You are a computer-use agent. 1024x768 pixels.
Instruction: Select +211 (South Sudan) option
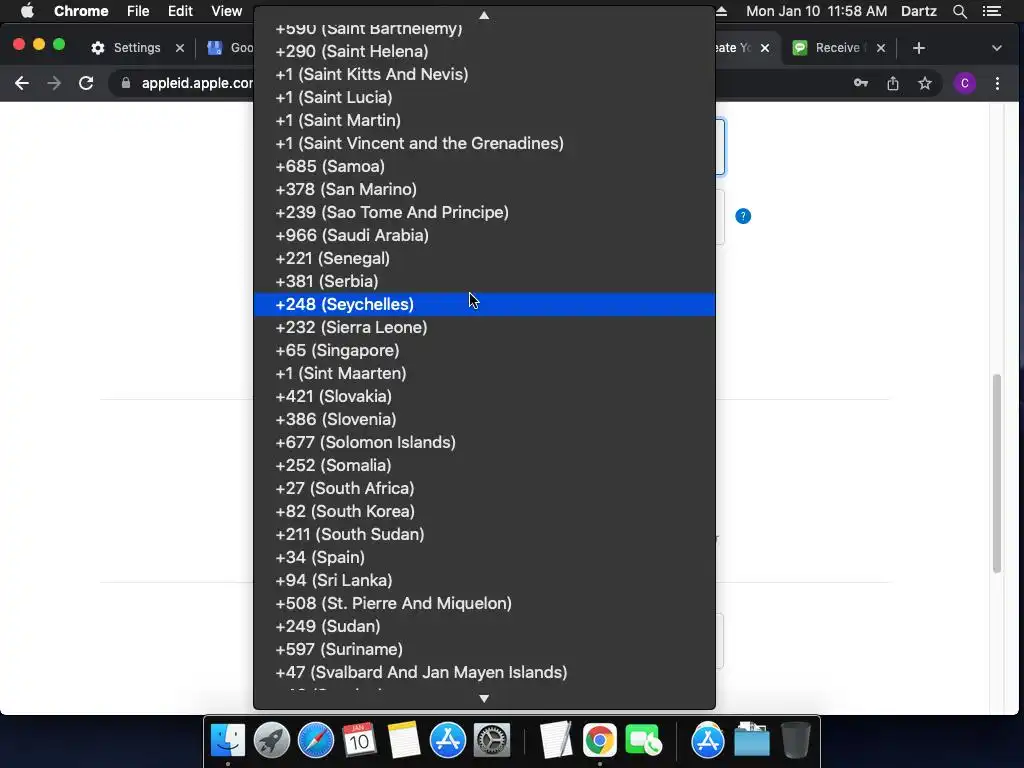coord(484,534)
